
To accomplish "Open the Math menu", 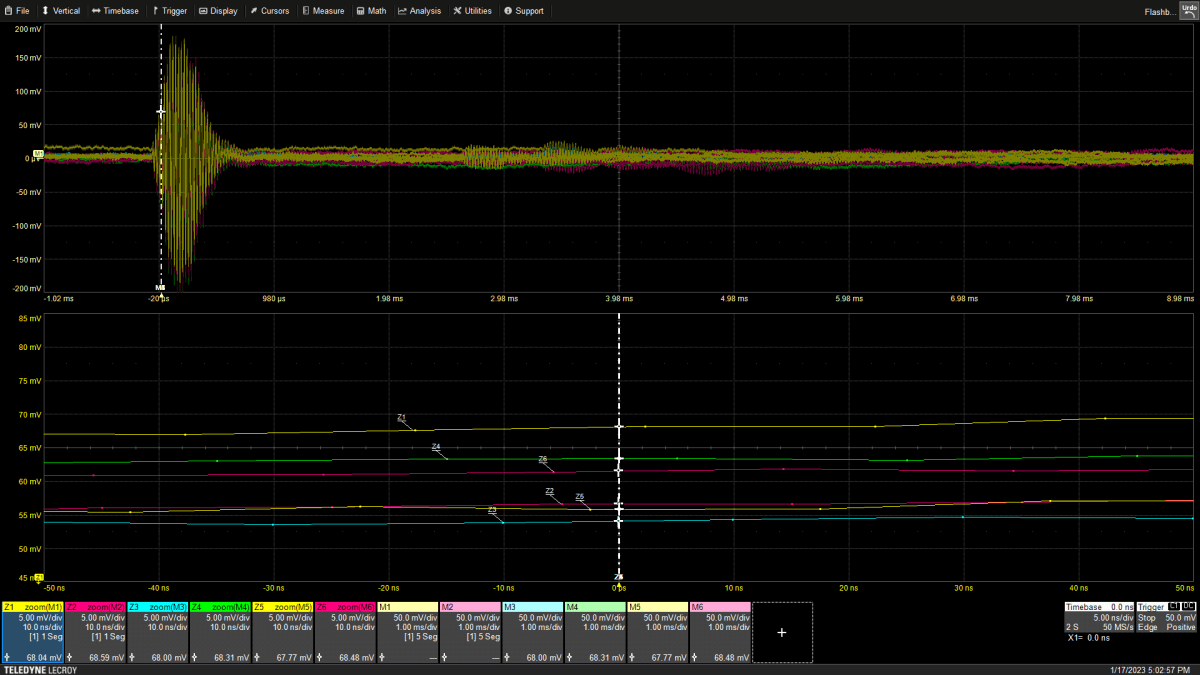I will click(371, 11).
